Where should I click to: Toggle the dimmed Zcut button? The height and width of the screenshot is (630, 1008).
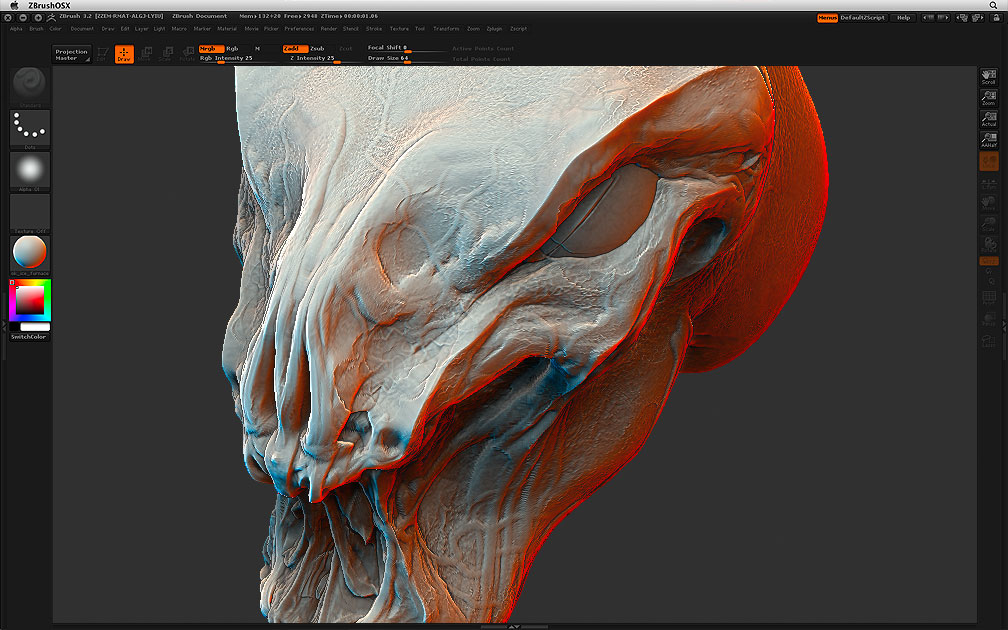tap(346, 49)
